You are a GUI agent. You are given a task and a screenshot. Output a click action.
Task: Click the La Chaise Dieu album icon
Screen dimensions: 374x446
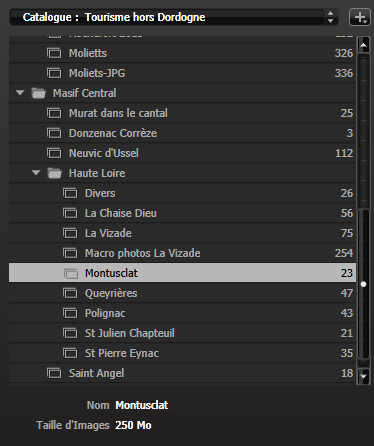click(70, 213)
